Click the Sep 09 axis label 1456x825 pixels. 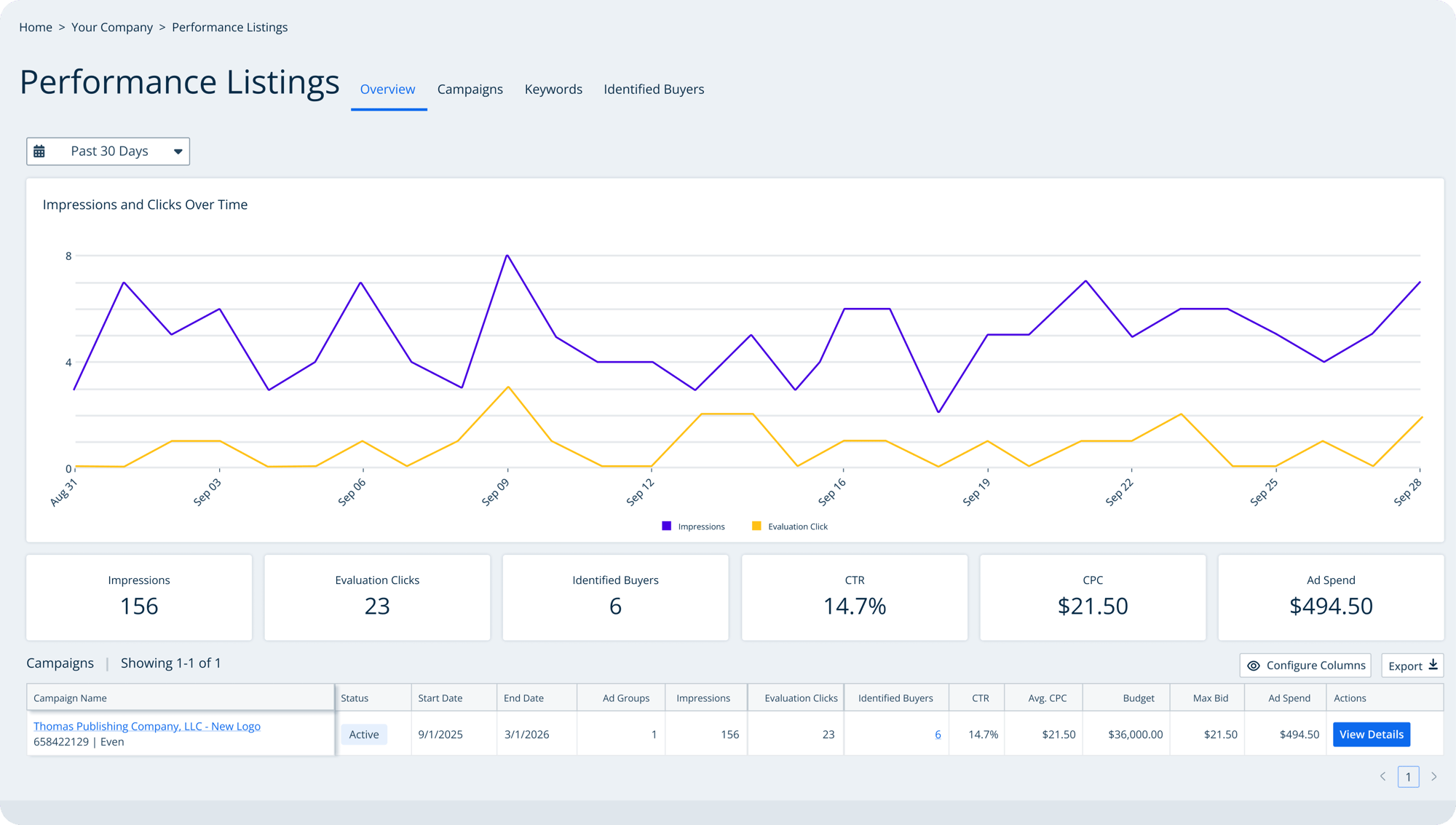tap(496, 492)
